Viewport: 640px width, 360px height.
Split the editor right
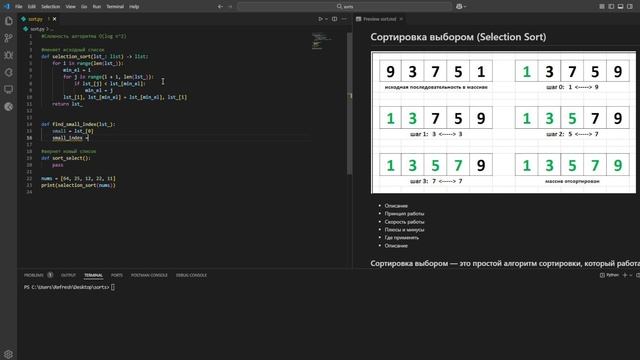334,19
